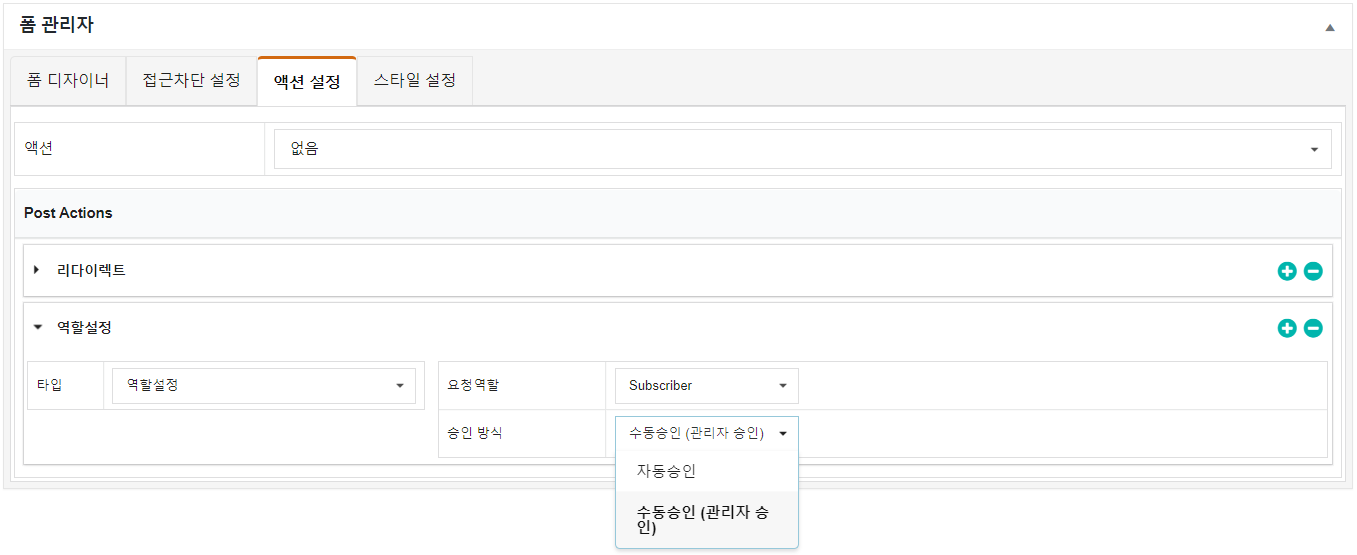This screenshot has height=555, width=1357.
Task: Click the 폼 관리자 panel title
Action: 57,26
